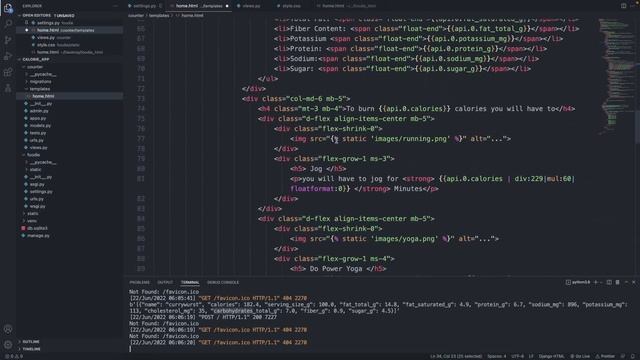Close the terminal panel

tap(634, 282)
